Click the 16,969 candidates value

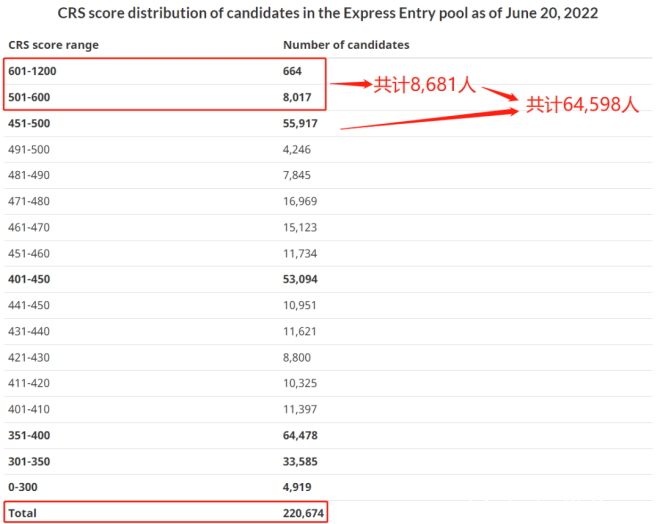click(x=300, y=201)
